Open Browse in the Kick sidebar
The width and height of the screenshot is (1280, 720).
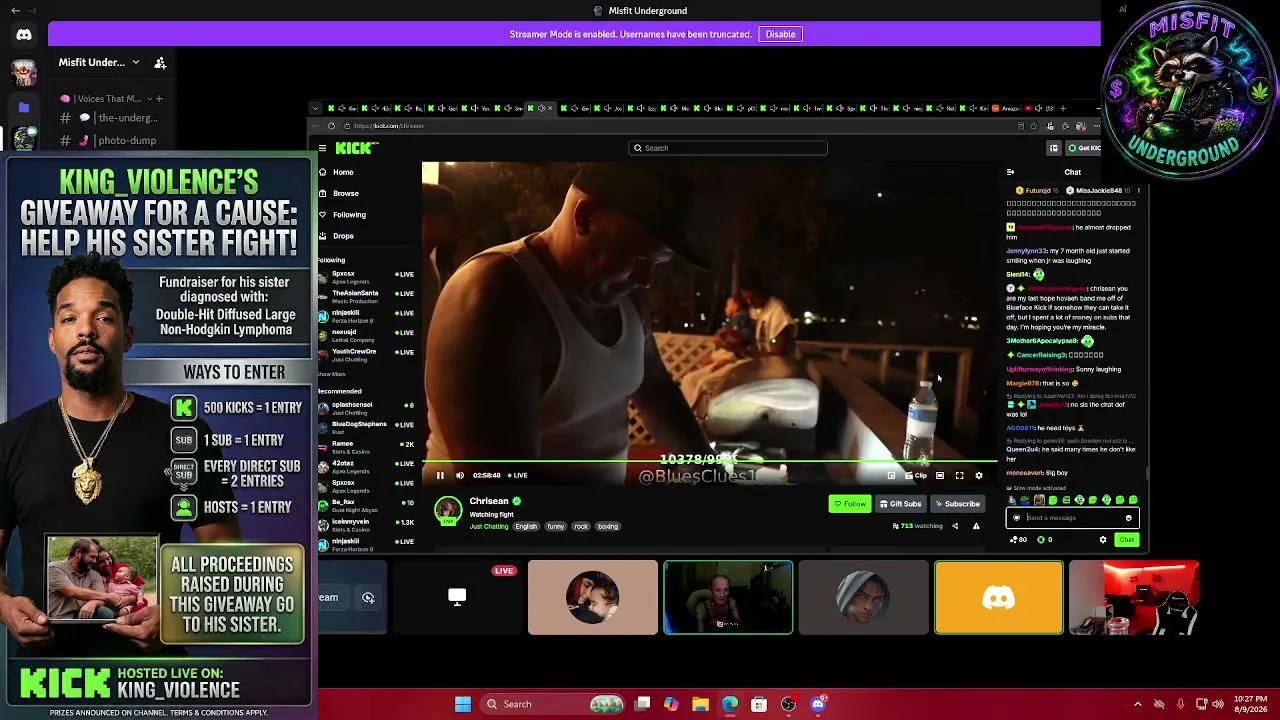[346, 193]
